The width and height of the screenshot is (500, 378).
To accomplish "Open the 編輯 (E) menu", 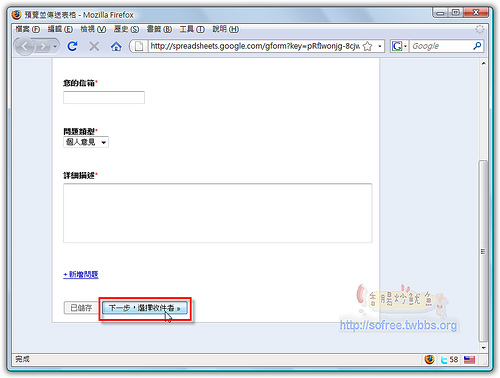I will click(60, 29).
